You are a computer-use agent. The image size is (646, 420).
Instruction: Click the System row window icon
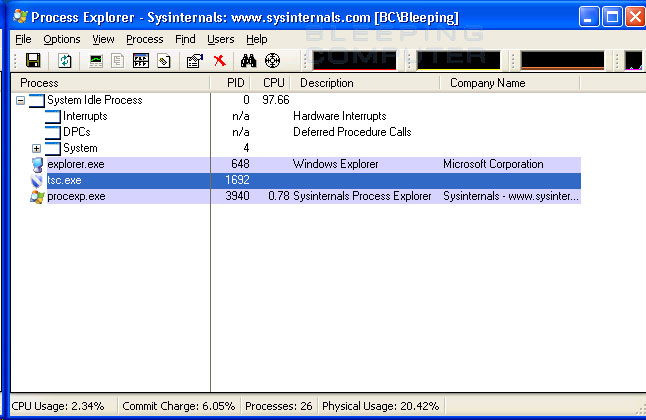[x=52, y=148]
